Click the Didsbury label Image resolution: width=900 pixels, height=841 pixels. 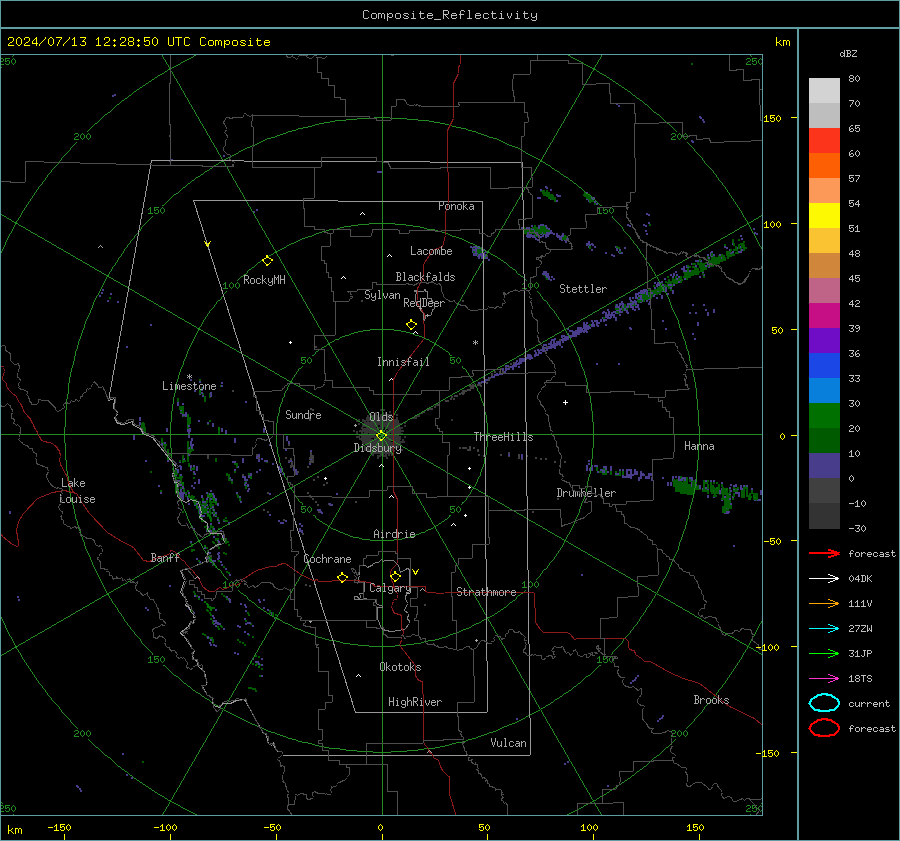tap(377, 448)
